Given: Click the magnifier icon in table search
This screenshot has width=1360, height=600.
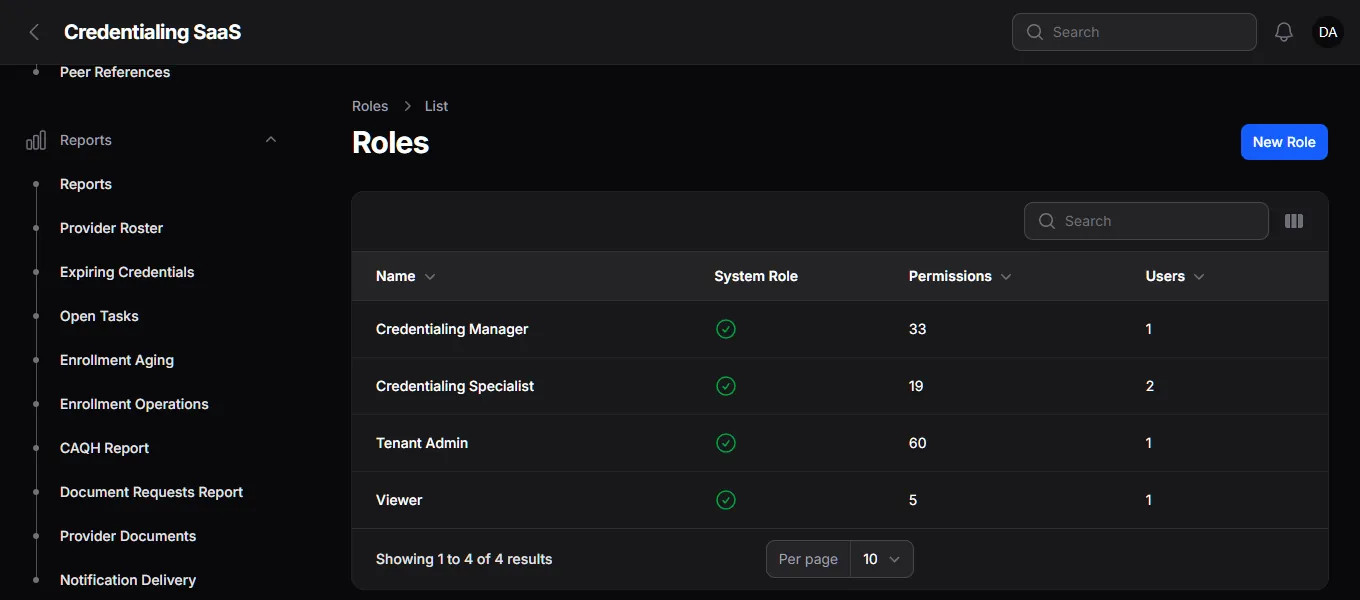Looking at the screenshot, I should [x=1047, y=221].
